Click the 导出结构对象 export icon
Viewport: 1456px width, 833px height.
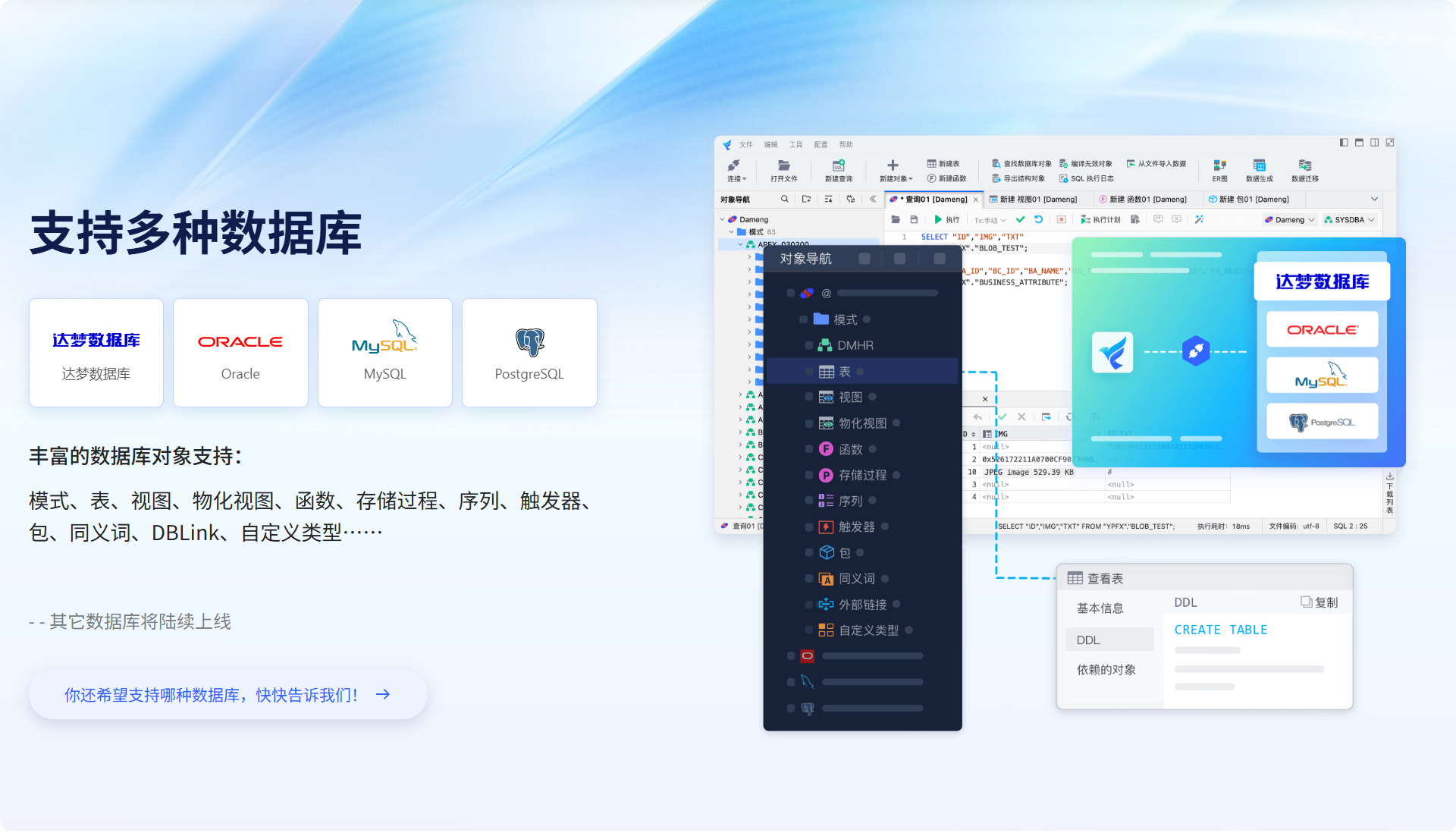click(x=996, y=179)
